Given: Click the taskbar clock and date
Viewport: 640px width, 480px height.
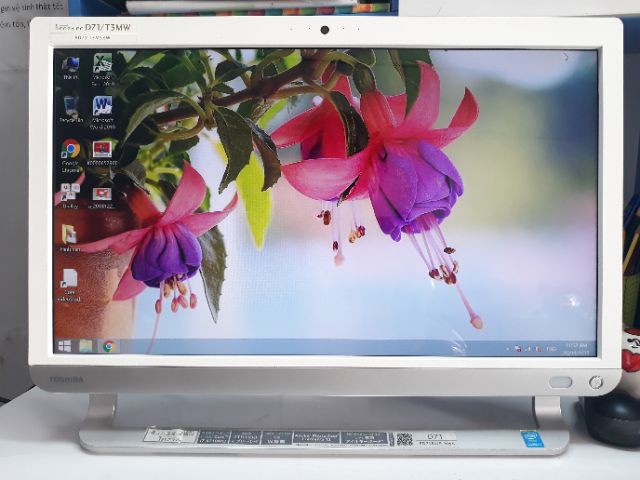Looking at the screenshot, I should (576, 348).
